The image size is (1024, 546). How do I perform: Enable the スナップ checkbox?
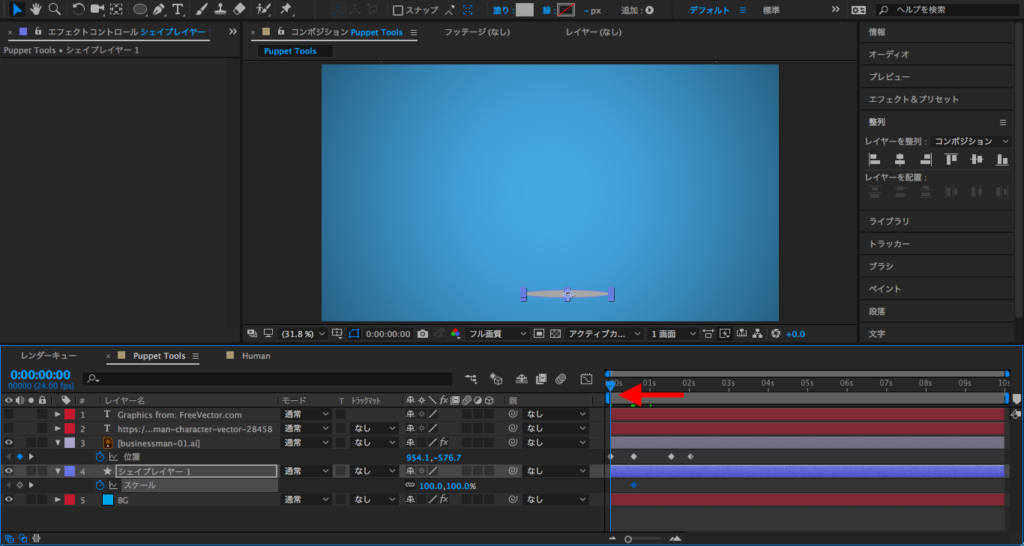click(x=398, y=10)
